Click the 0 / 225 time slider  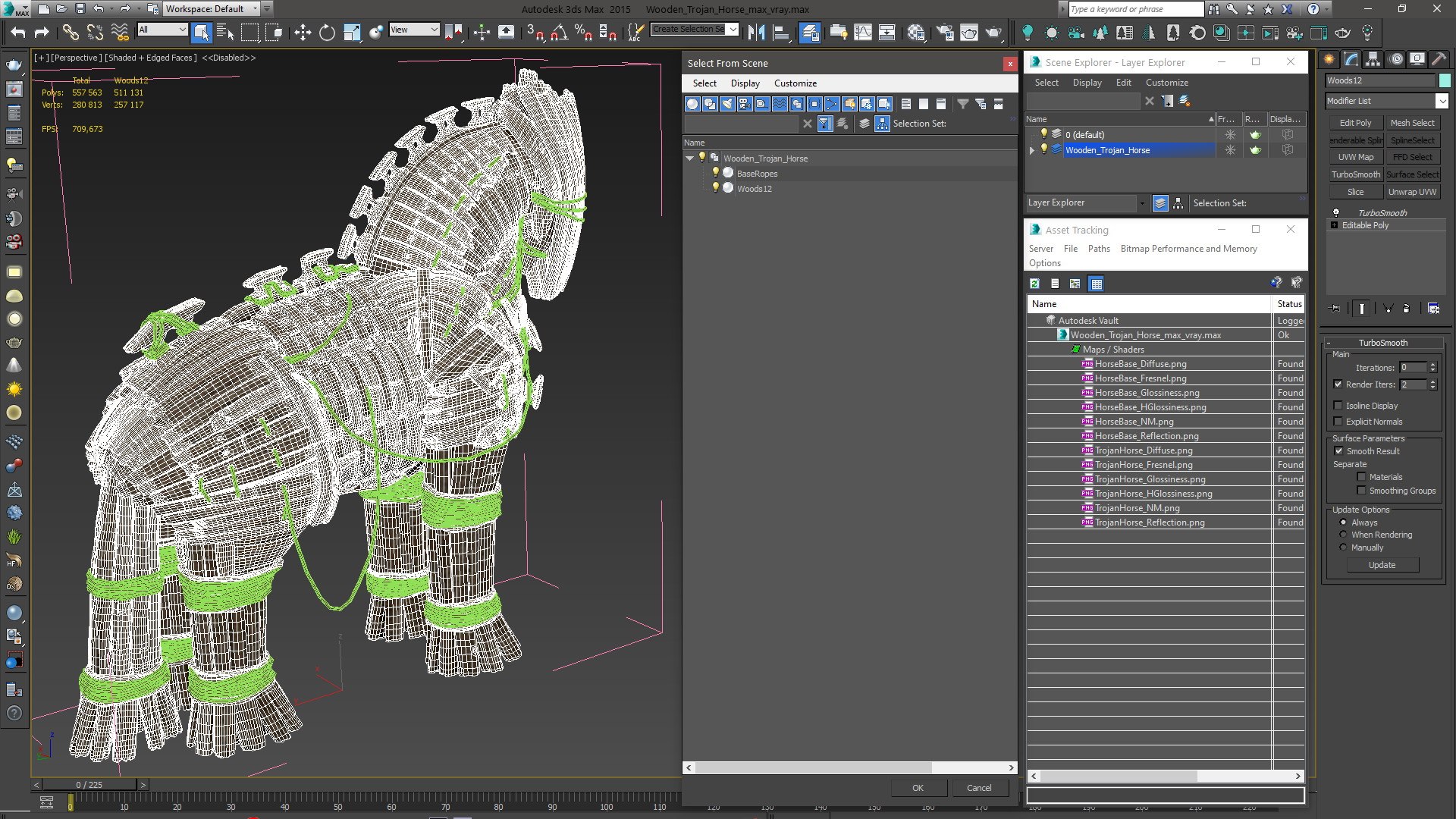coord(89,785)
